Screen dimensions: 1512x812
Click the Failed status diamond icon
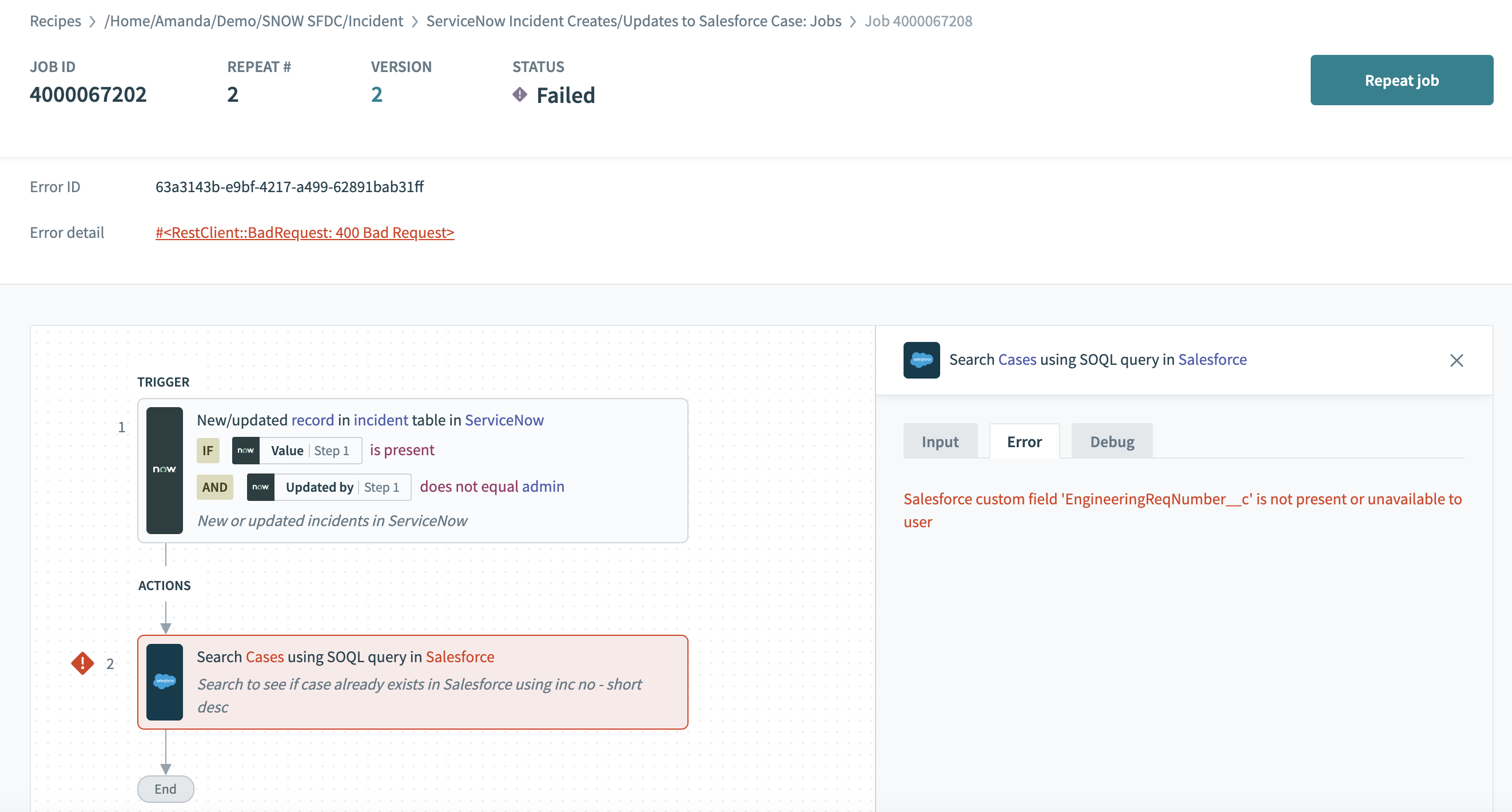coord(519,94)
